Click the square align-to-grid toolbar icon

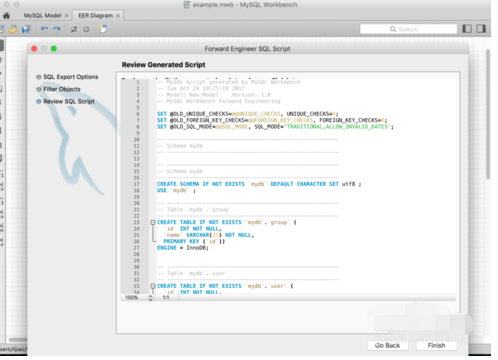tap(86, 29)
